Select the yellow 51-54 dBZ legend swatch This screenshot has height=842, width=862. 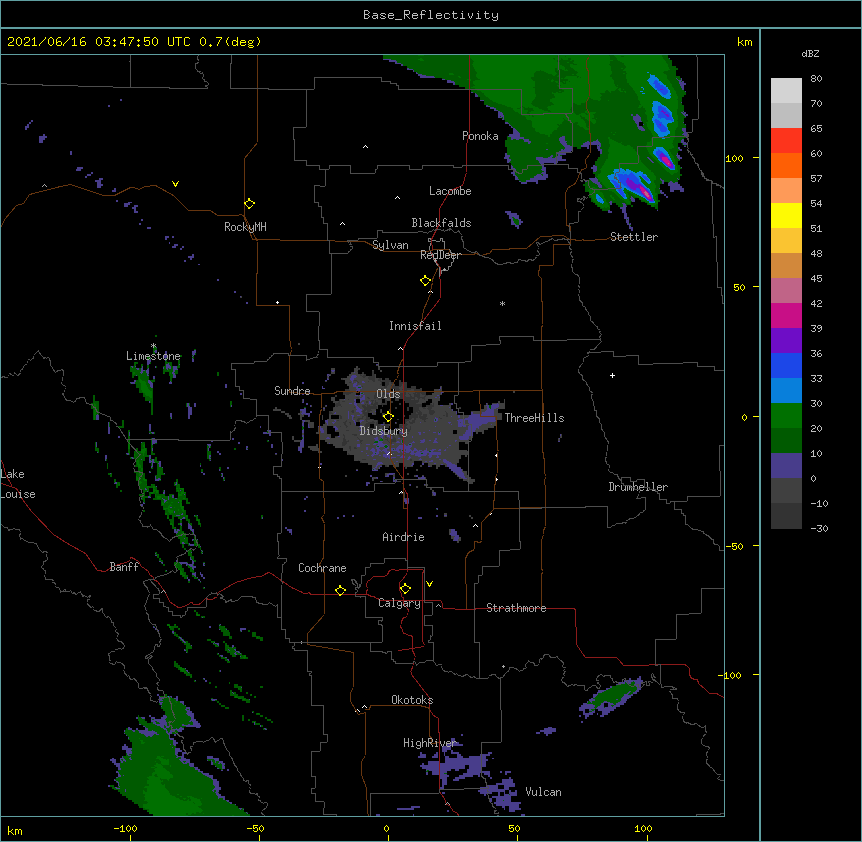tap(786, 215)
